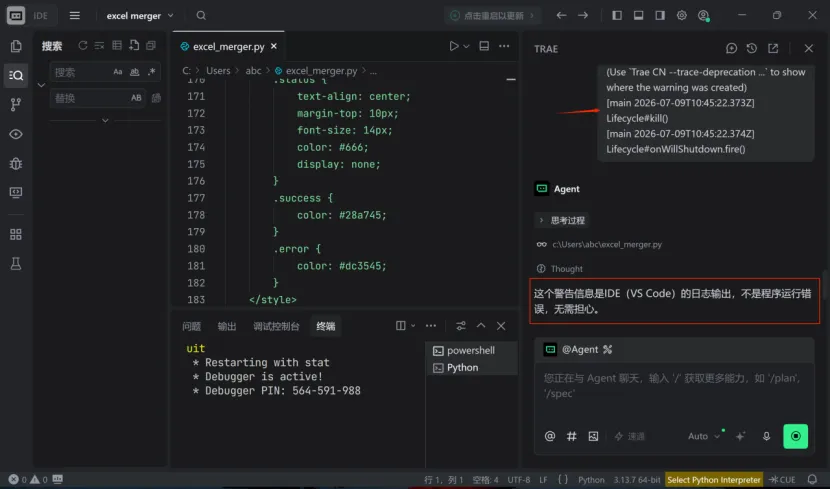
Task: Switch to the 调试控制台 panel tab
Action: 276,326
